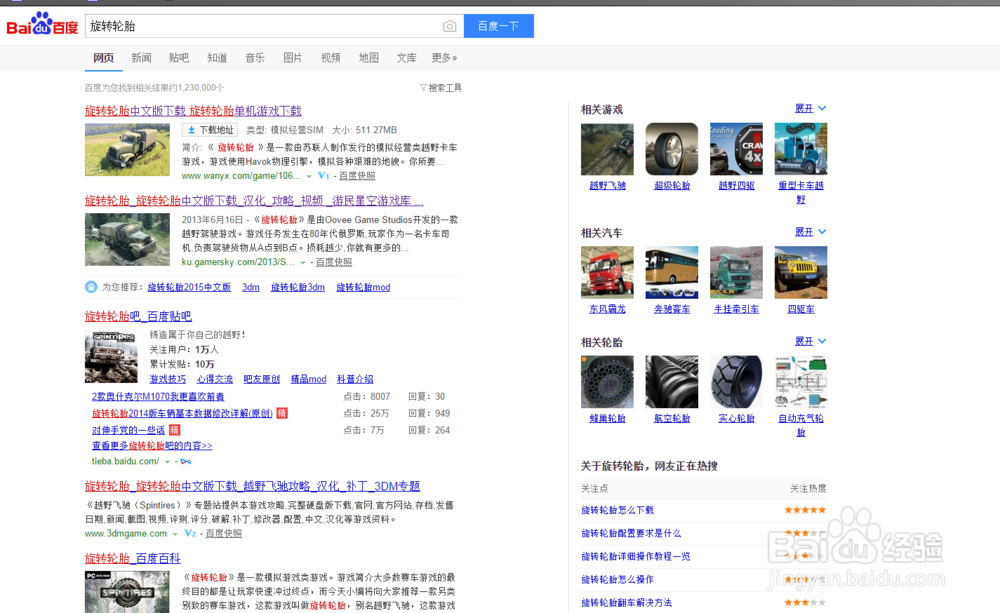
Task: Open the 旋转轮胎中文版下载 first result title
Action: coord(193,111)
